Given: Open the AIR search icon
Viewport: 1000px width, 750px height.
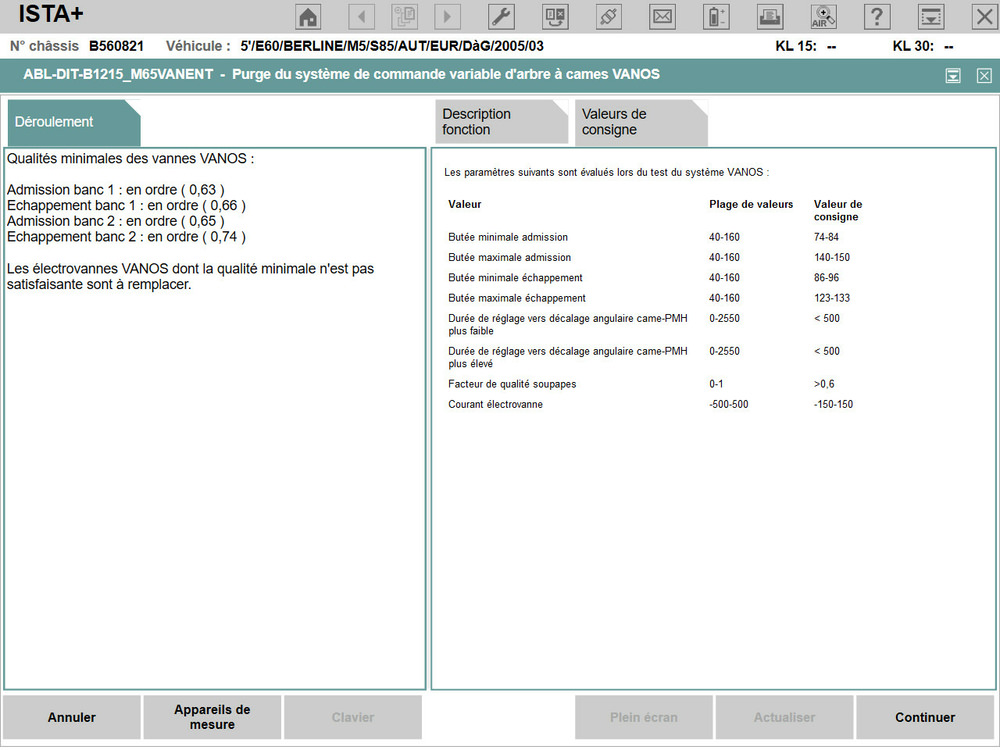Looking at the screenshot, I should [823, 17].
